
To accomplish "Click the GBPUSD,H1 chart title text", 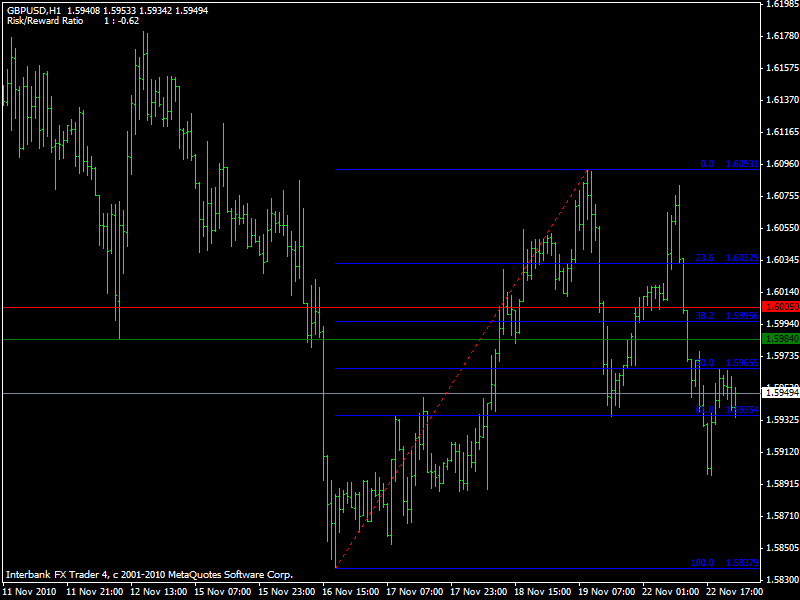I will (32, 10).
